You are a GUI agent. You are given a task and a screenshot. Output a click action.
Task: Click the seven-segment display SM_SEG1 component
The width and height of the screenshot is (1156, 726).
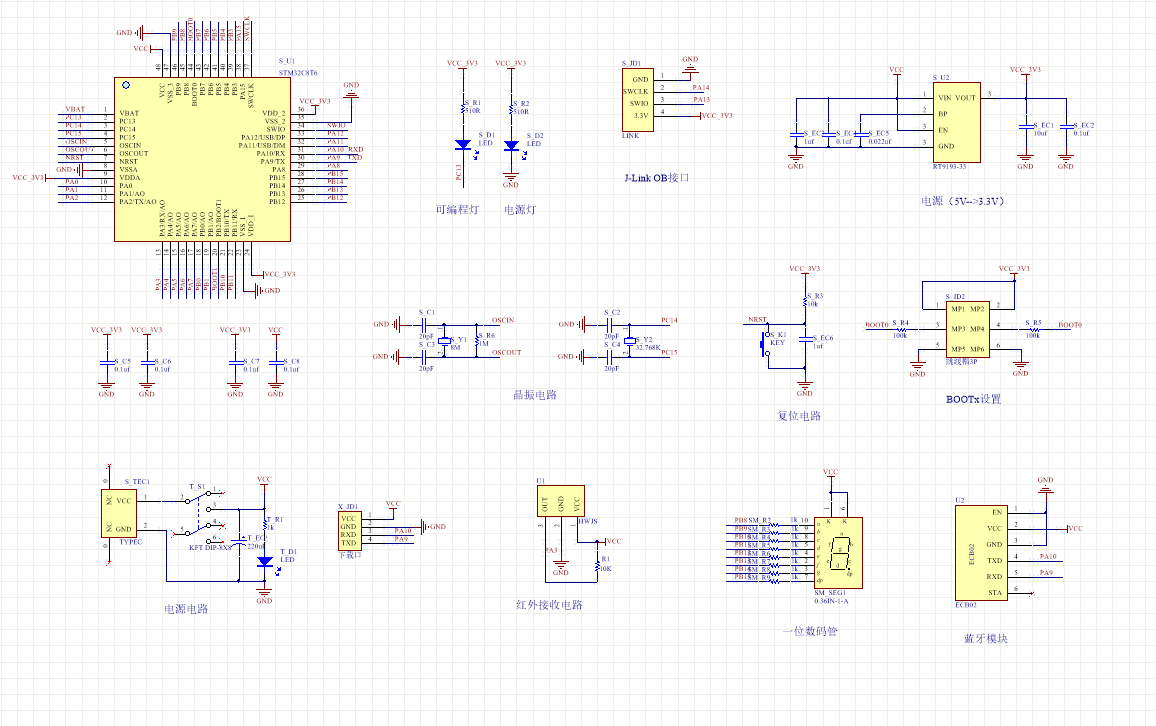pyautogui.click(x=838, y=553)
